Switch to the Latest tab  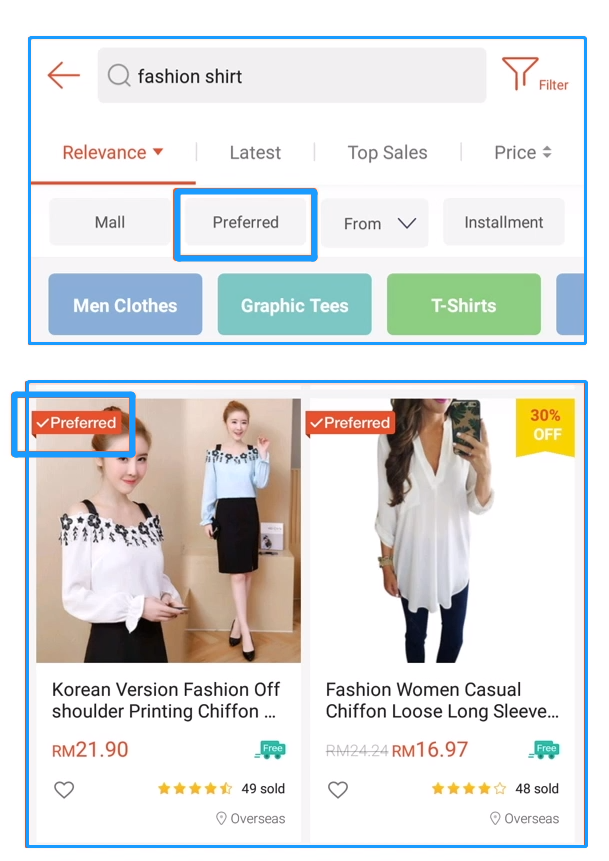[255, 153]
